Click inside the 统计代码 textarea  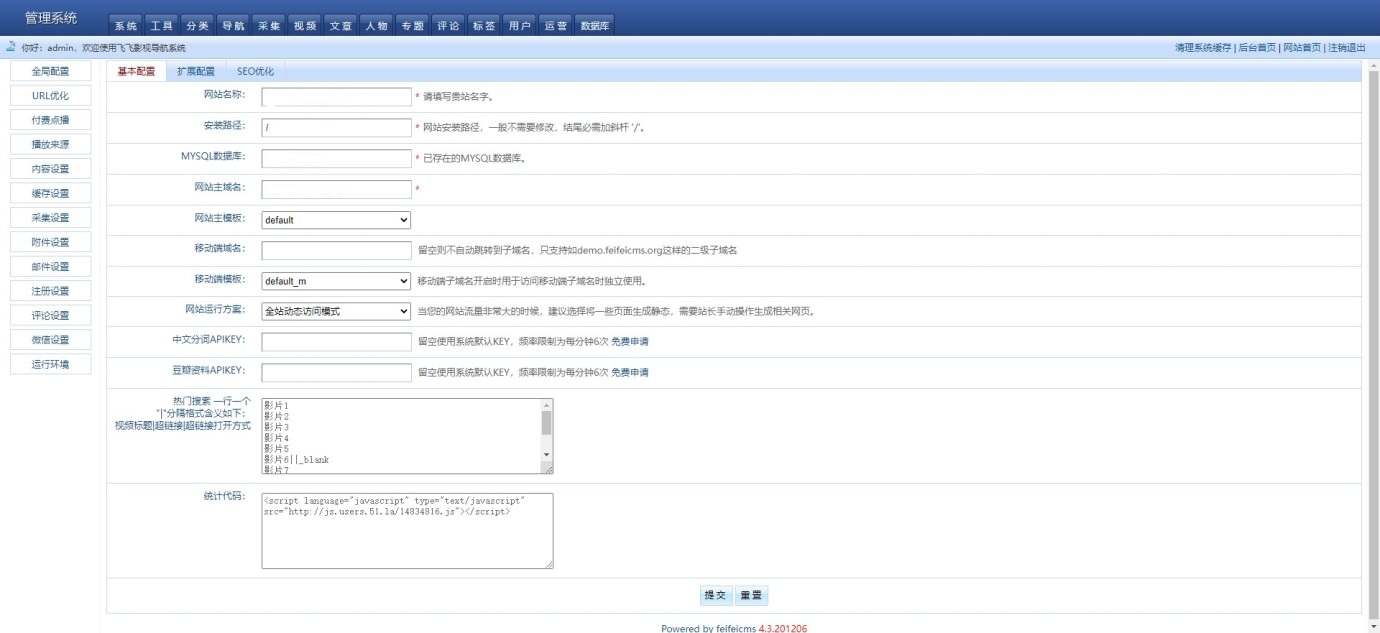(x=407, y=530)
